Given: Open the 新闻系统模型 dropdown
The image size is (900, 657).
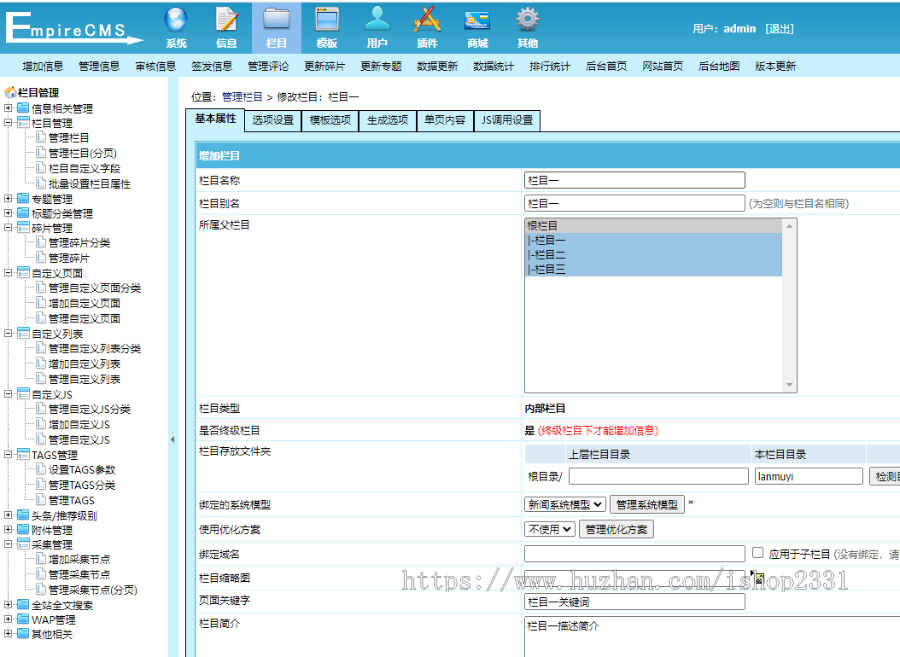Looking at the screenshot, I should [x=565, y=504].
